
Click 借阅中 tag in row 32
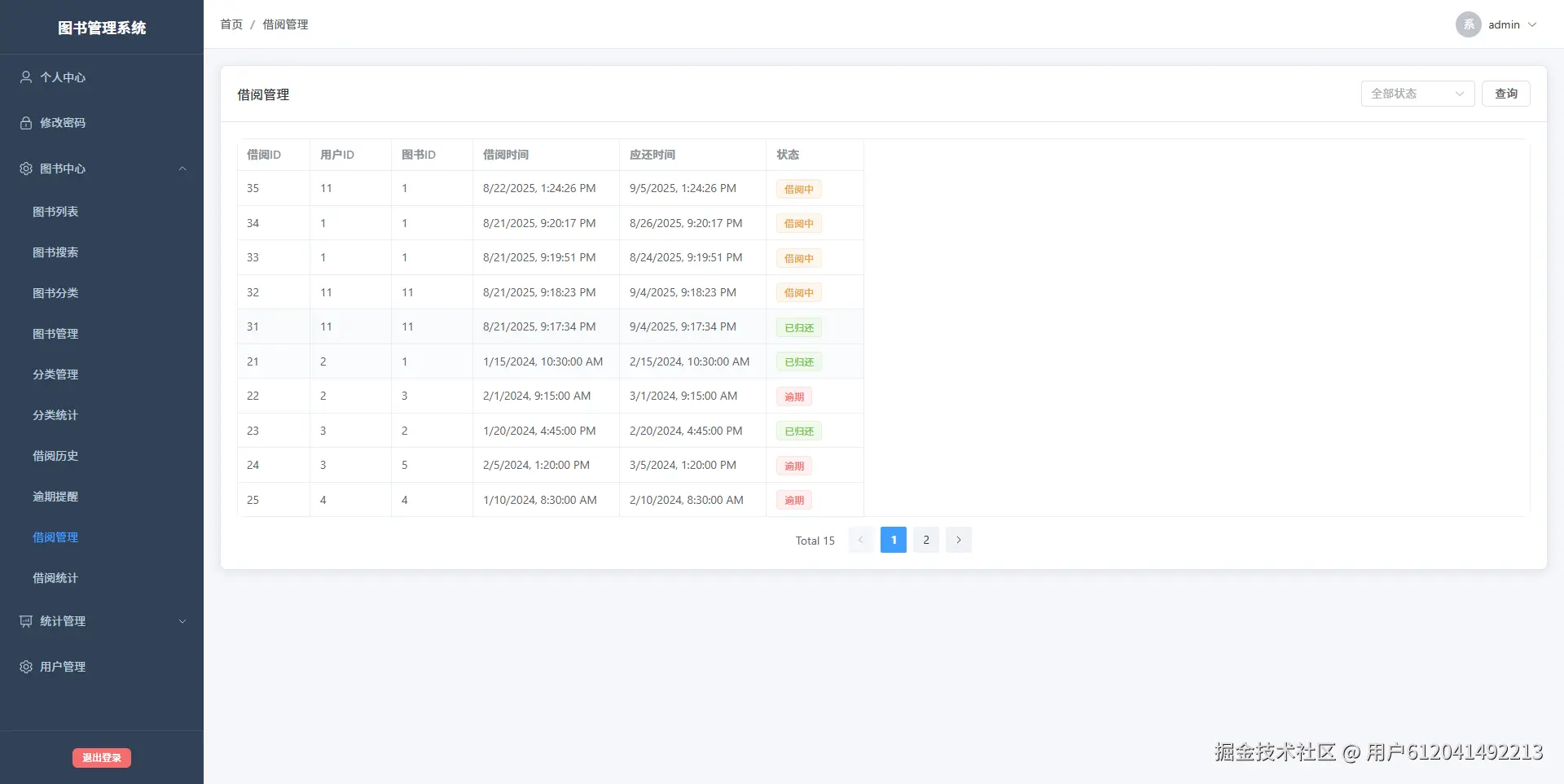point(799,292)
